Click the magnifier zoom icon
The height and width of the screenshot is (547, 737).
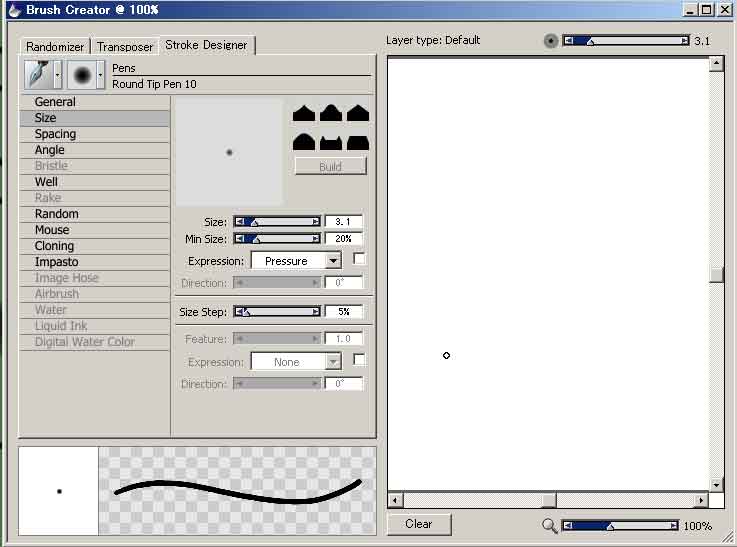[549, 526]
